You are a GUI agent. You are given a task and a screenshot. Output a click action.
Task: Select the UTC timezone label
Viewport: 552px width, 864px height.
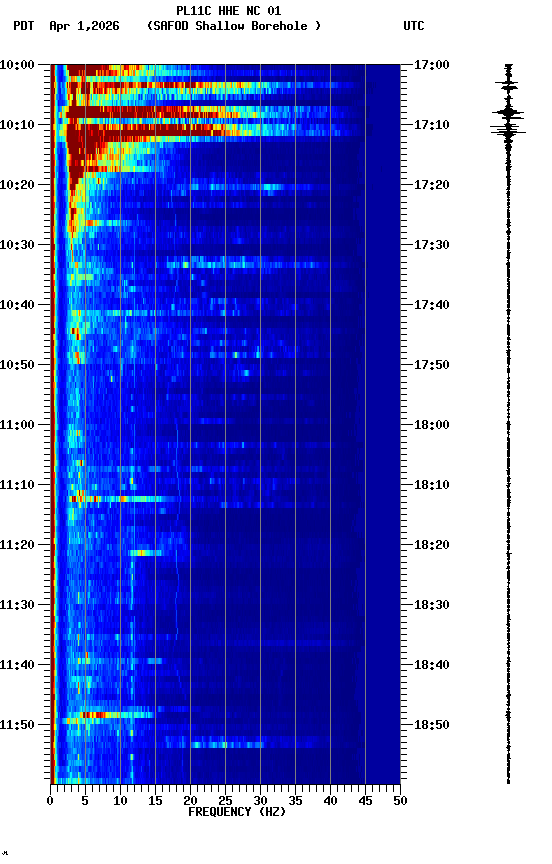tap(414, 26)
